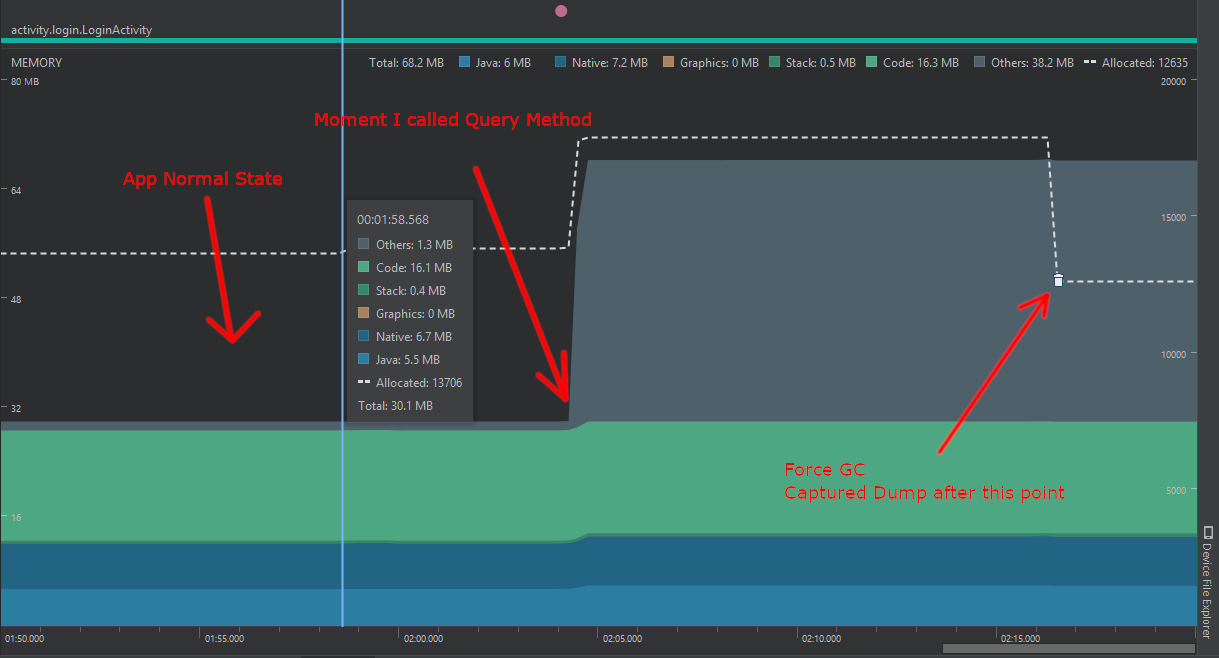Click the Code 16.1 MB swatch in the tooltip

[365, 267]
